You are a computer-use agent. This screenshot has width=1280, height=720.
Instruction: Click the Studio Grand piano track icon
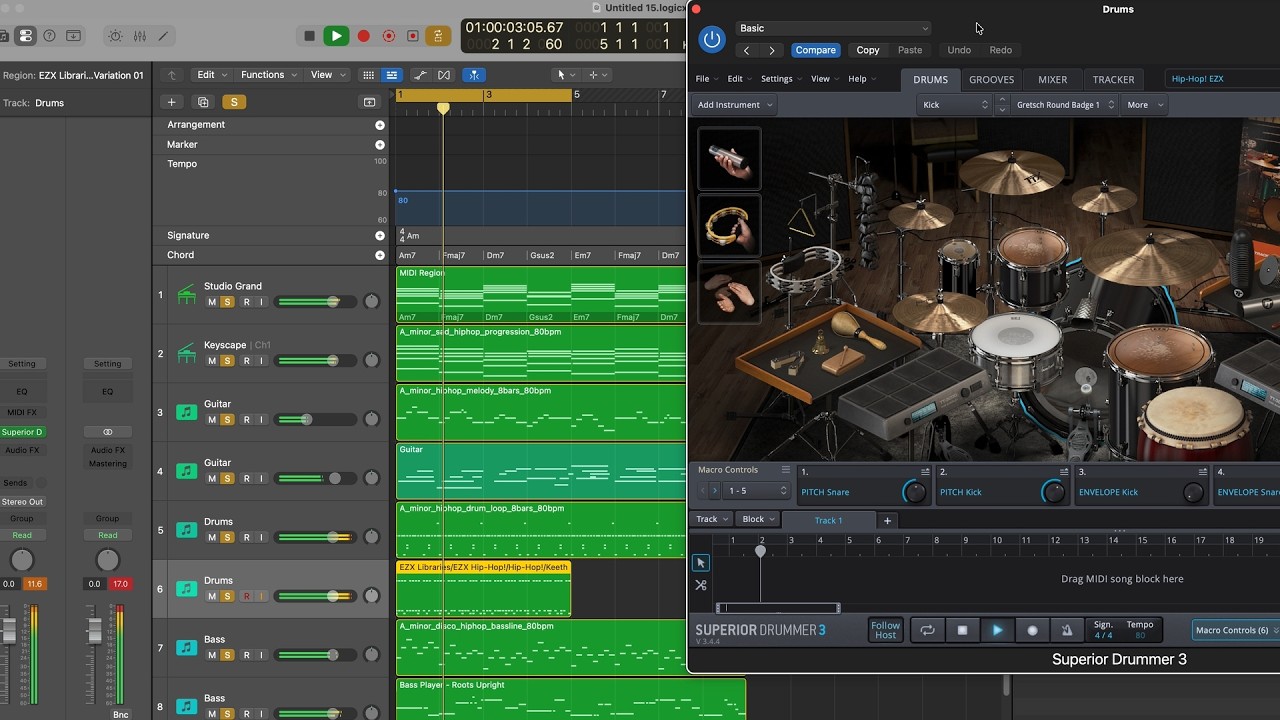click(186, 295)
